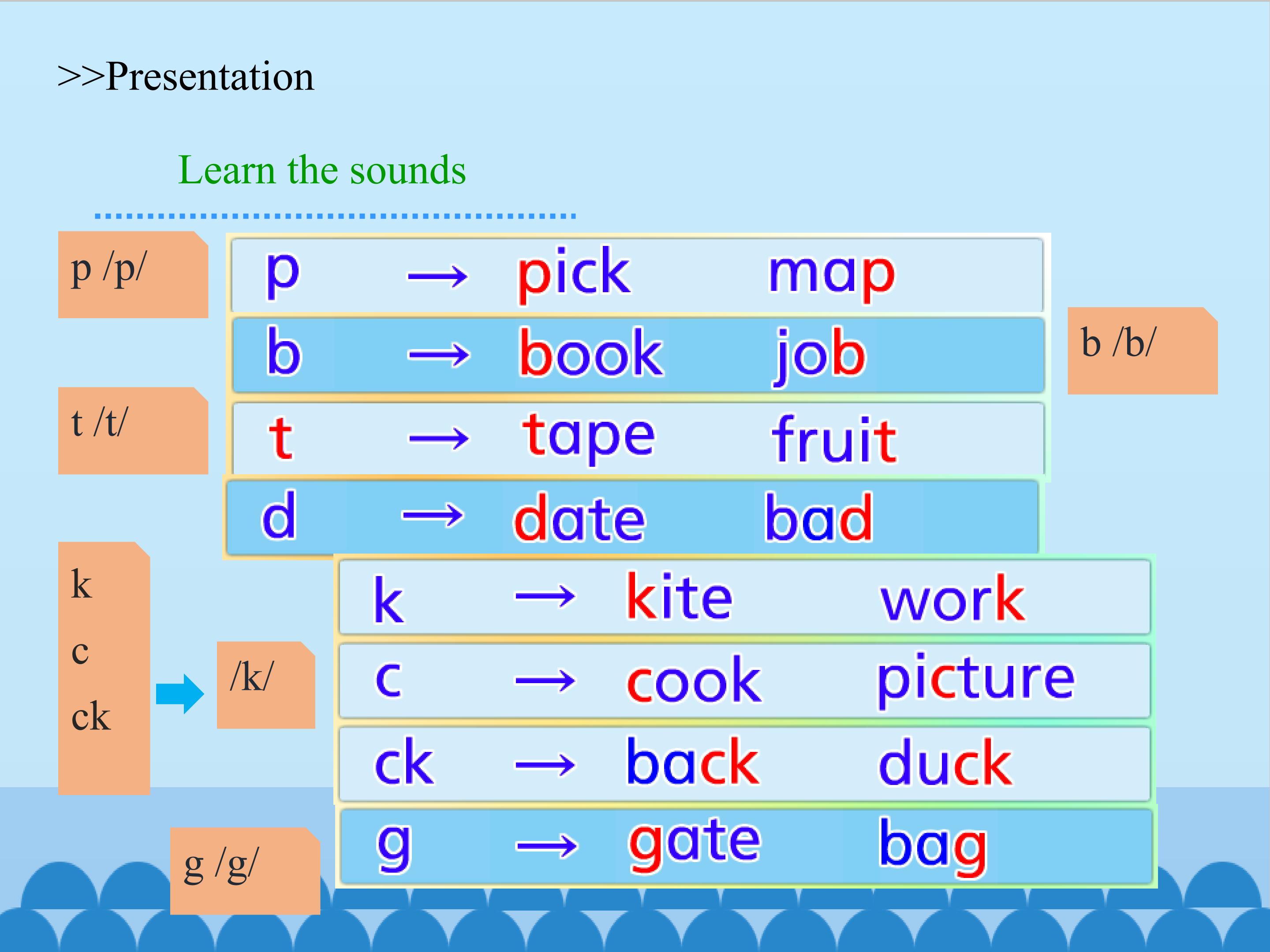The image size is (1270, 952).
Task: Click the p /p/ sound card
Action: click(x=133, y=274)
